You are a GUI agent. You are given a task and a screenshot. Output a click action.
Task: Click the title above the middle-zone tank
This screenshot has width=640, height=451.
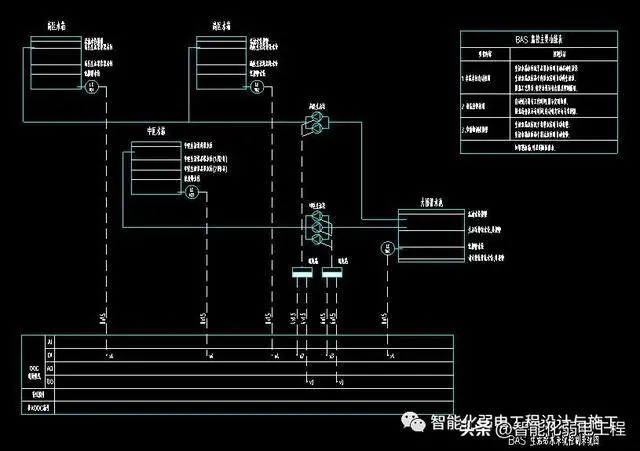(x=156, y=131)
